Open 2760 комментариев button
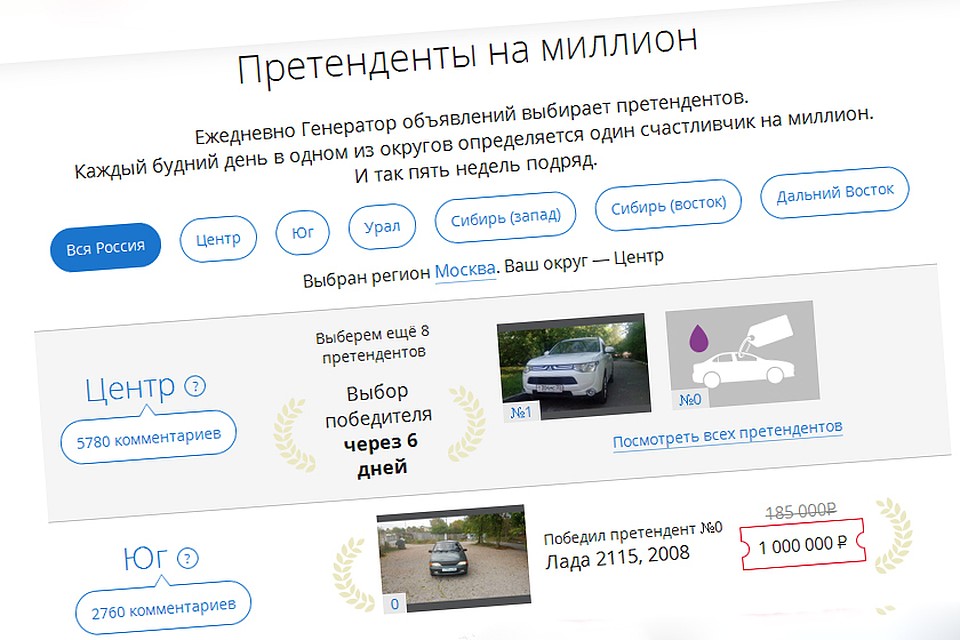 (163, 609)
